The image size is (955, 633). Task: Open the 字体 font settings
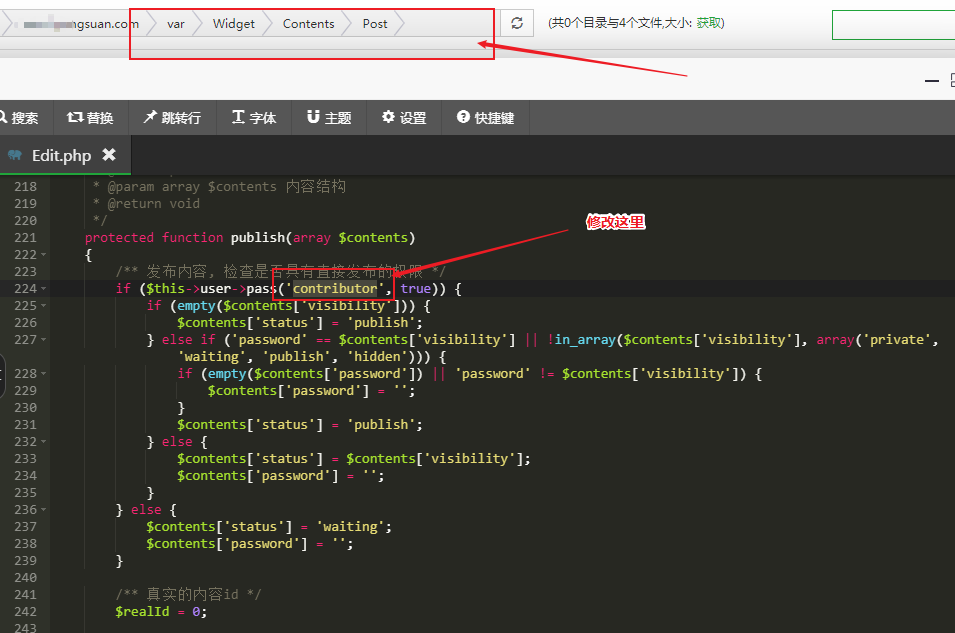click(254, 118)
